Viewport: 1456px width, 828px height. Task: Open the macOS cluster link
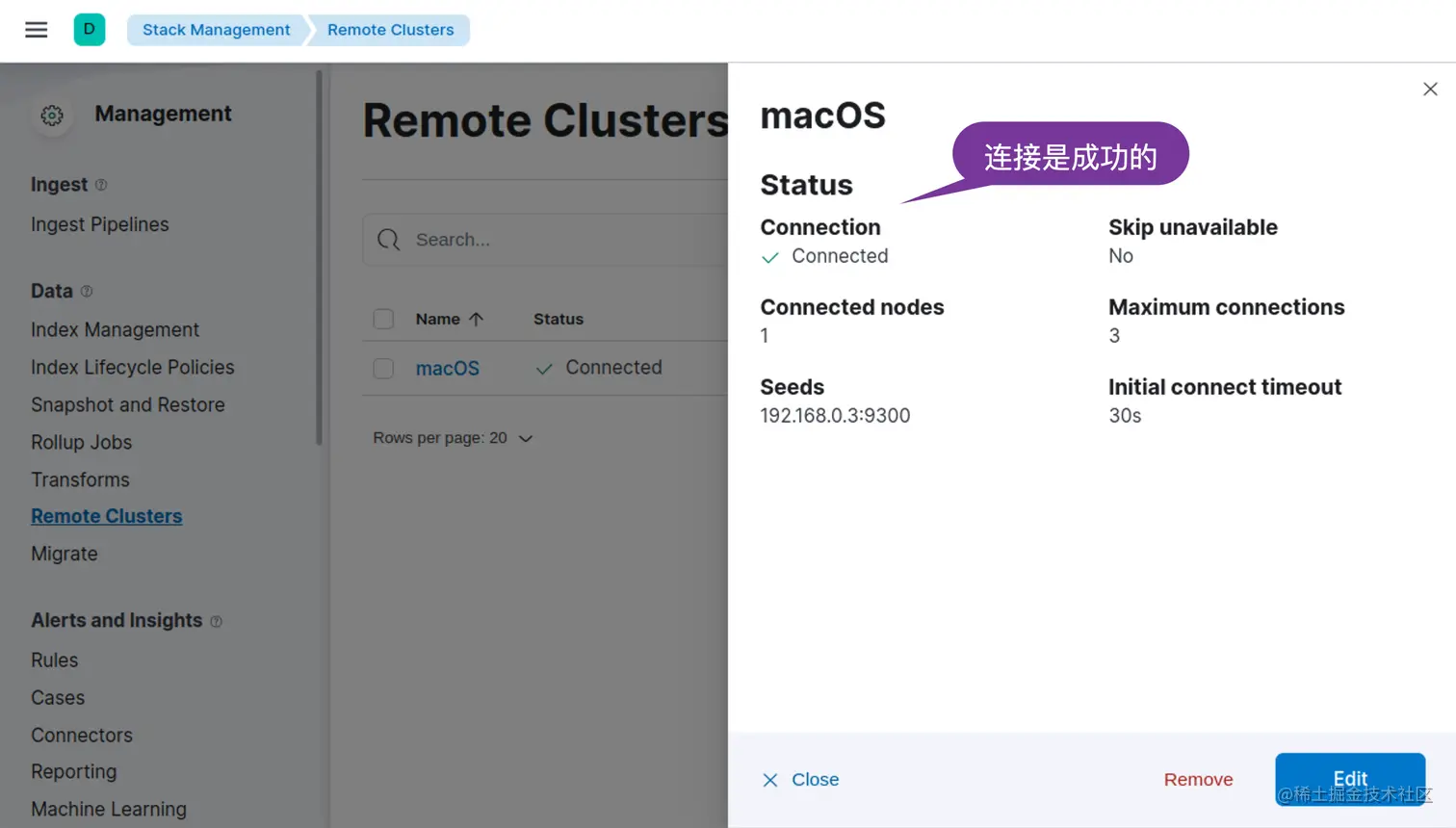click(448, 368)
